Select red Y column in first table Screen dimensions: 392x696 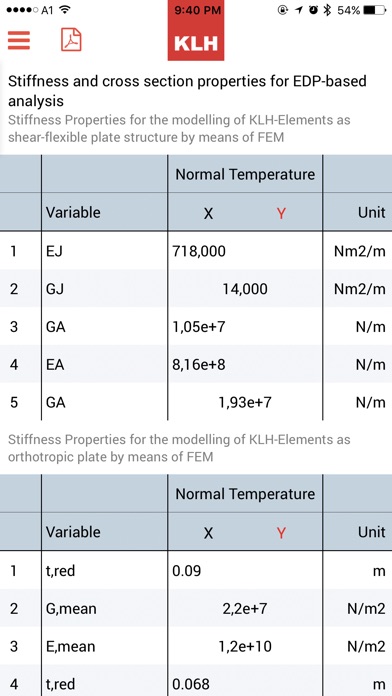point(281,214)
